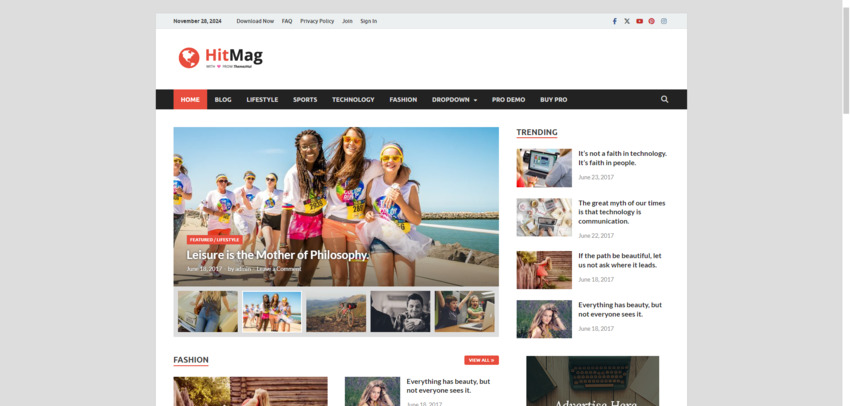Click the 'June 23, 2017' date

(596, 177)
